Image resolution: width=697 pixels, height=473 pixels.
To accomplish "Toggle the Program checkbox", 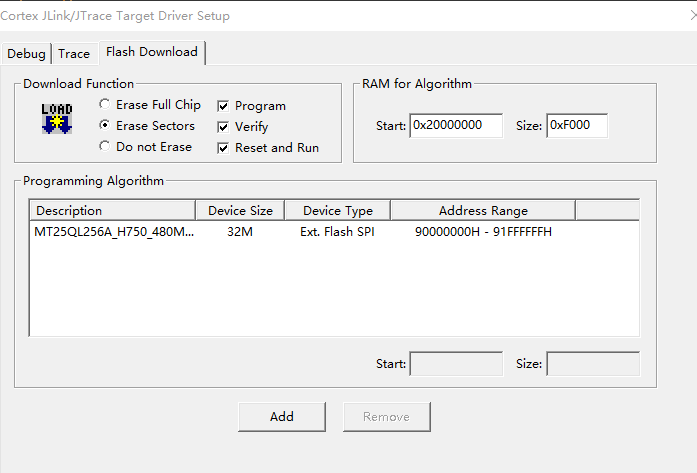I will (x=223, y=106).
